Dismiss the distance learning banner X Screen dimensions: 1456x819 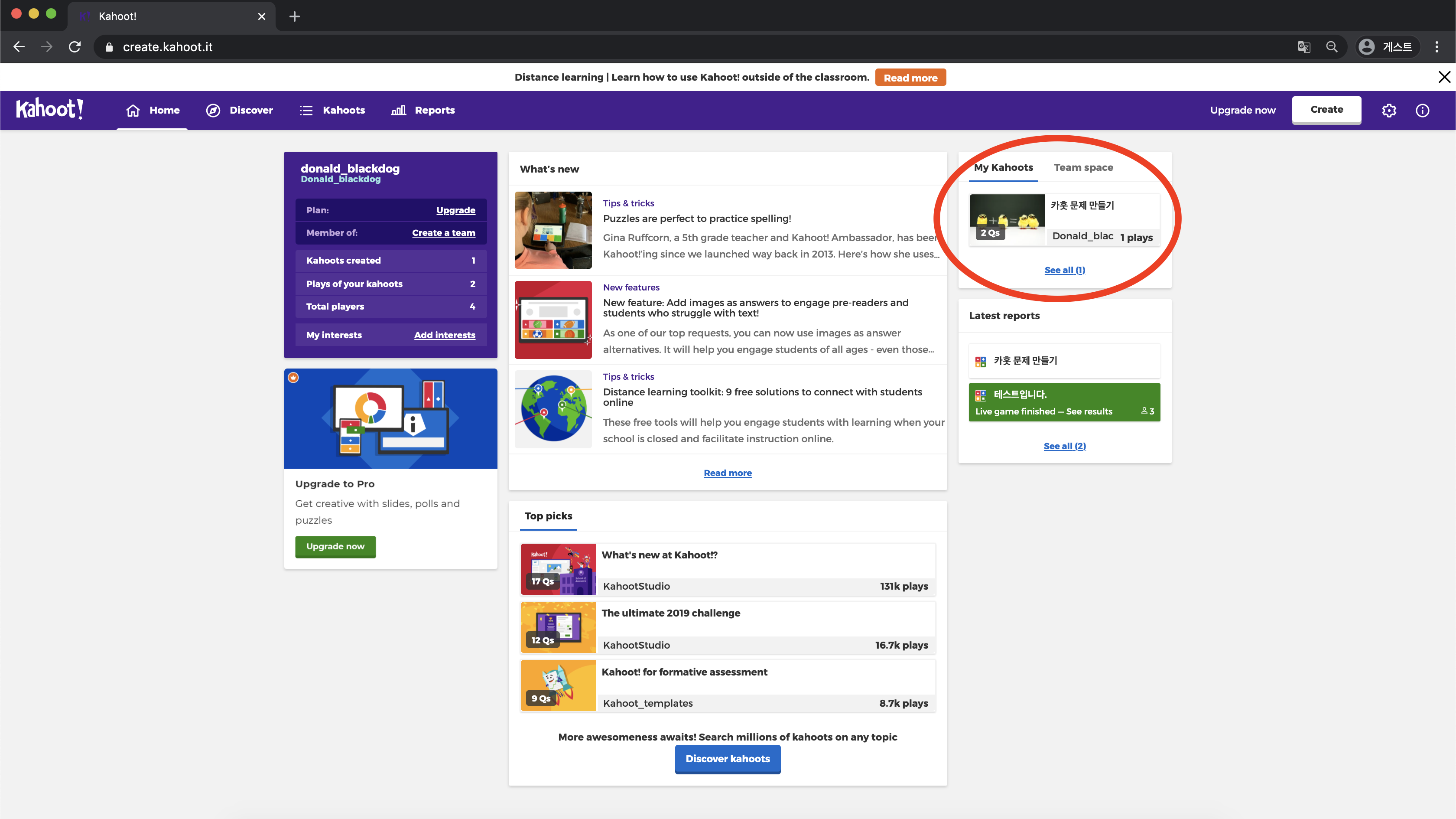[1444, 77]
